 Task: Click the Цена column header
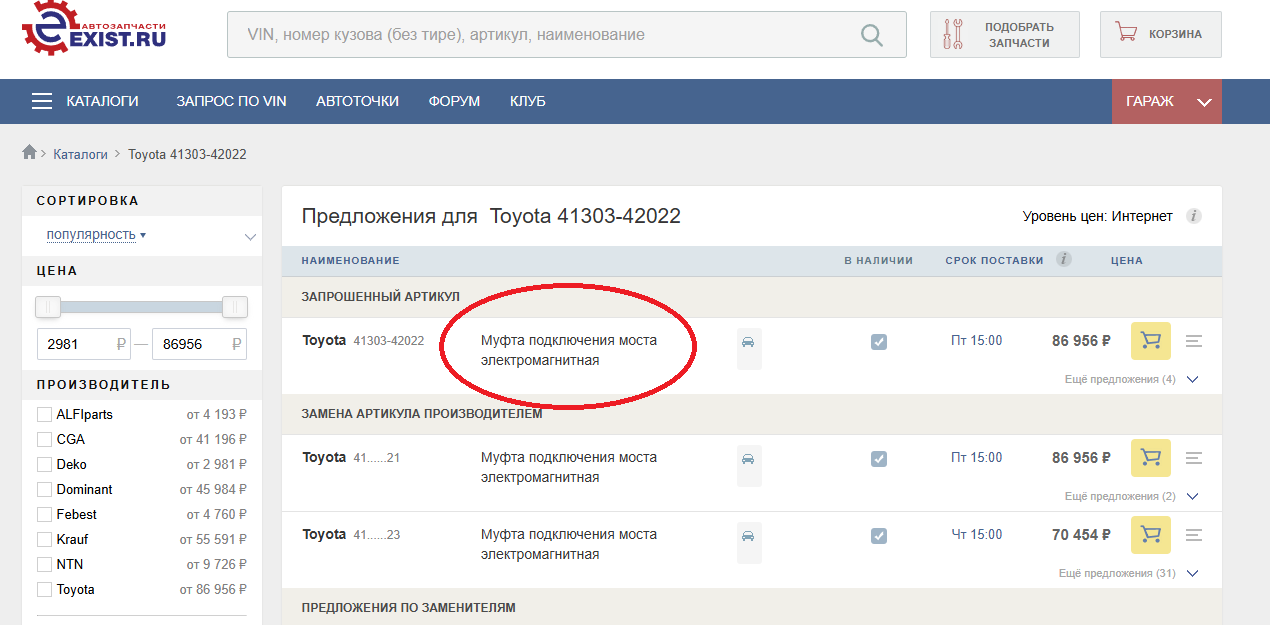[x=1127, y=261]
